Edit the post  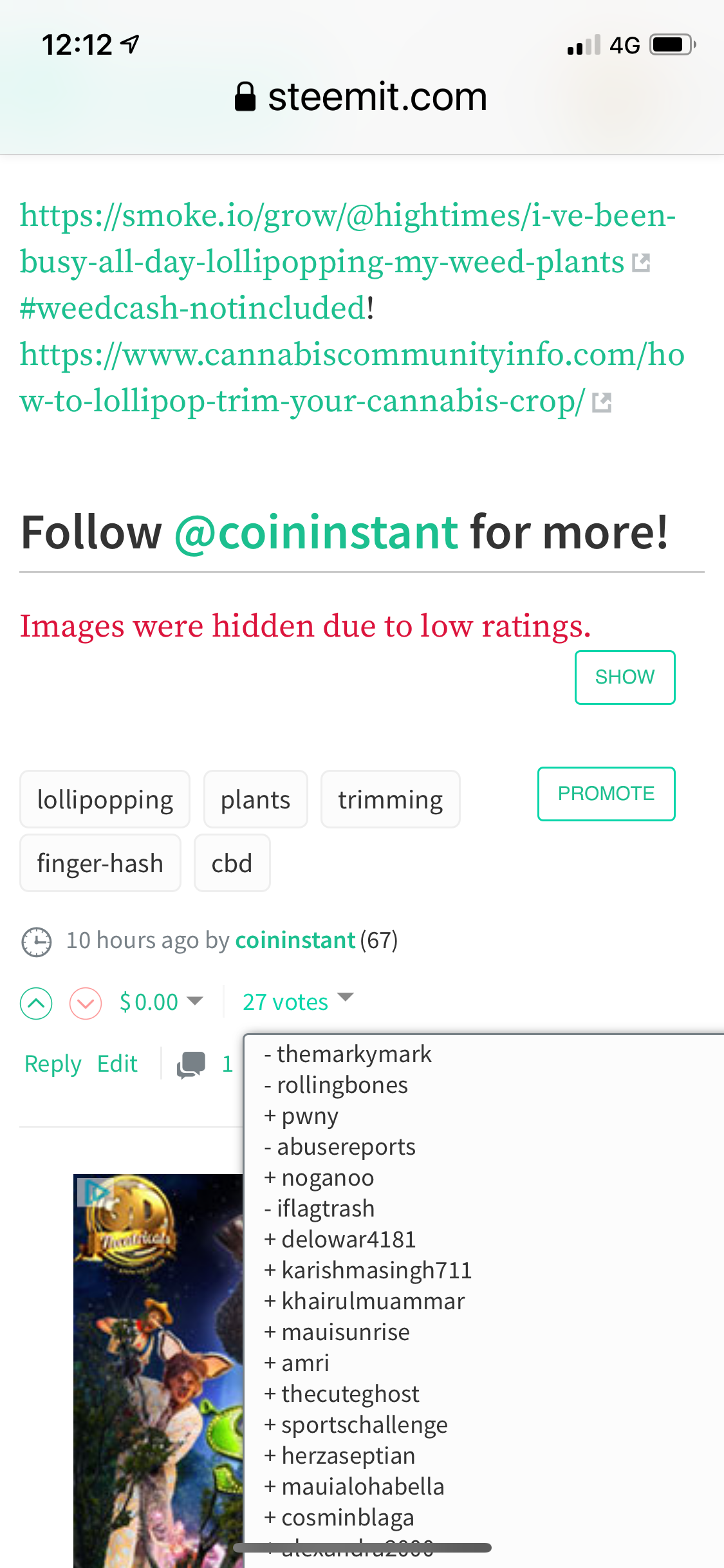pyautogui.click(x=117, y=1064)
